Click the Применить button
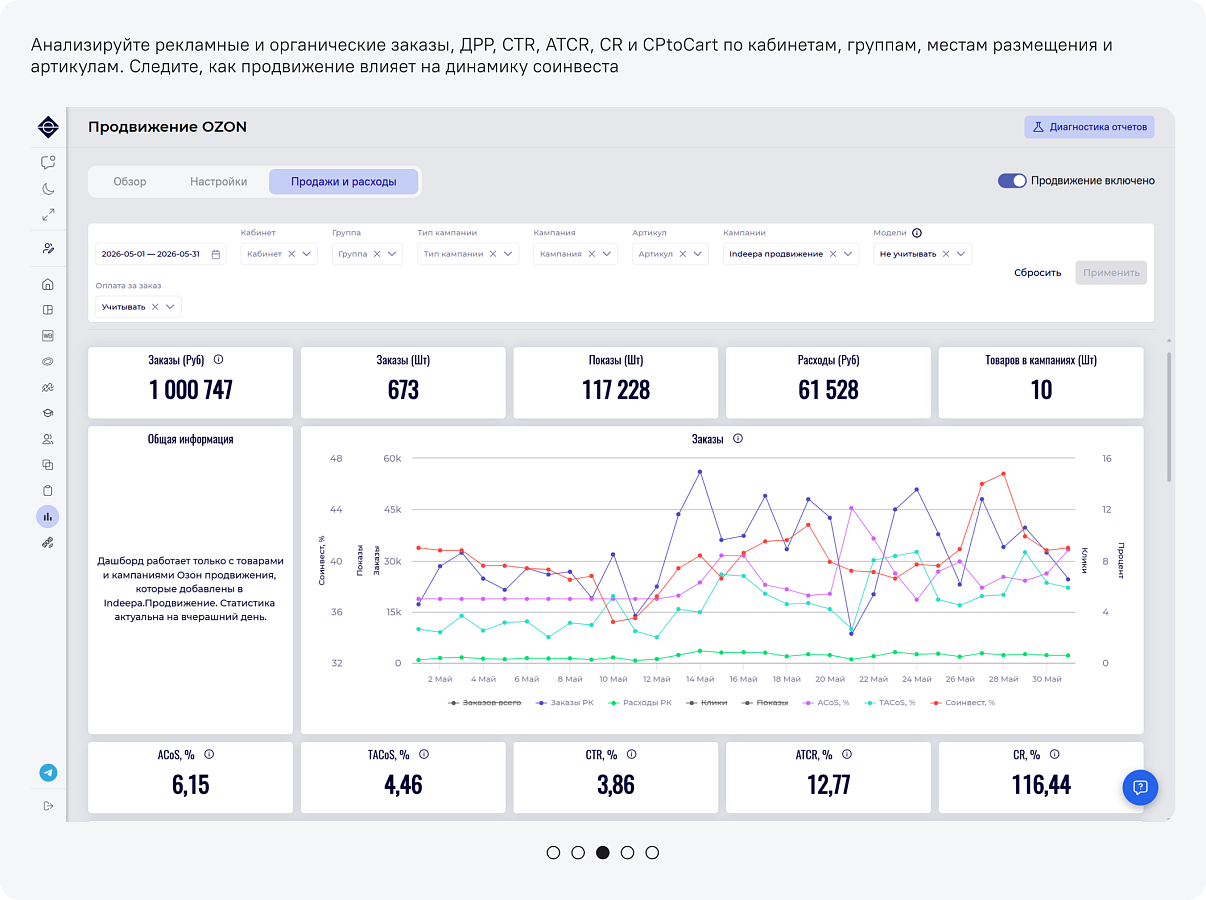The height and width of the screenshot is (900, 1206). (1111, 273)
